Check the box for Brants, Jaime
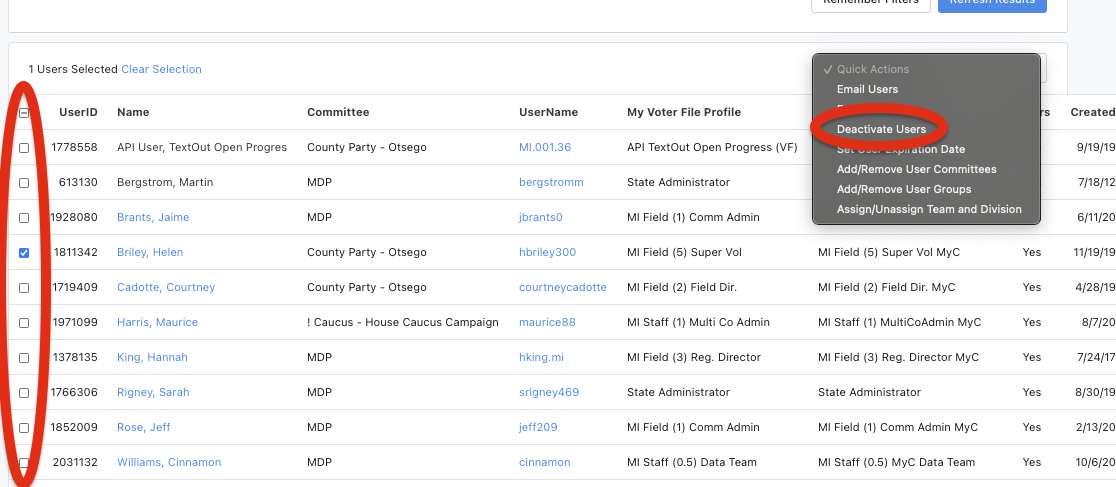The width and height of the screenshot is (1116, 487). tap(23, 217)
